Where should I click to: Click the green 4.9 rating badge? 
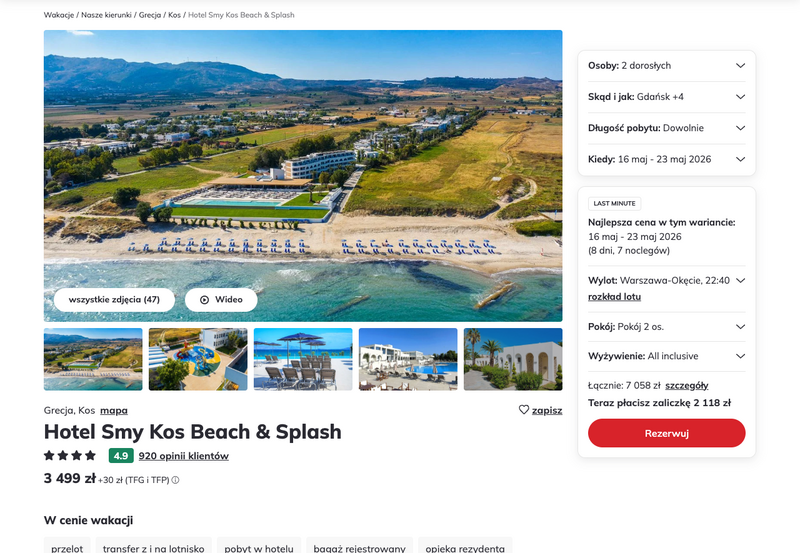[x=120, y=456]
